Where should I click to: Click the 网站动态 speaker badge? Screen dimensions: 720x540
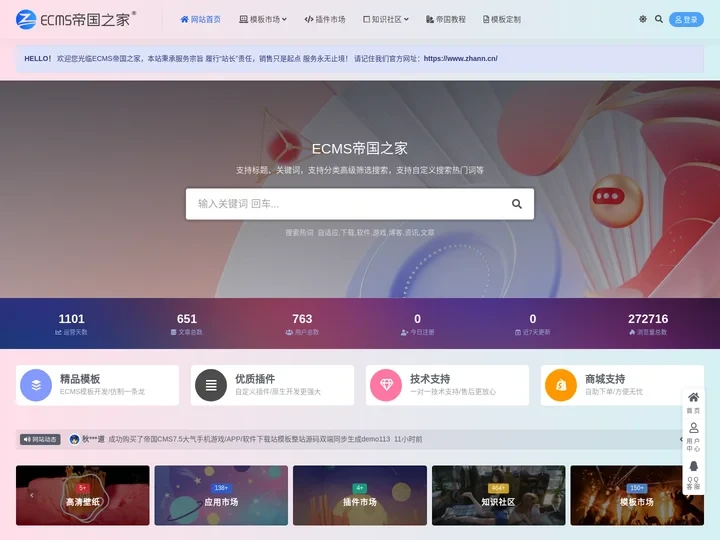click(40, 439)
